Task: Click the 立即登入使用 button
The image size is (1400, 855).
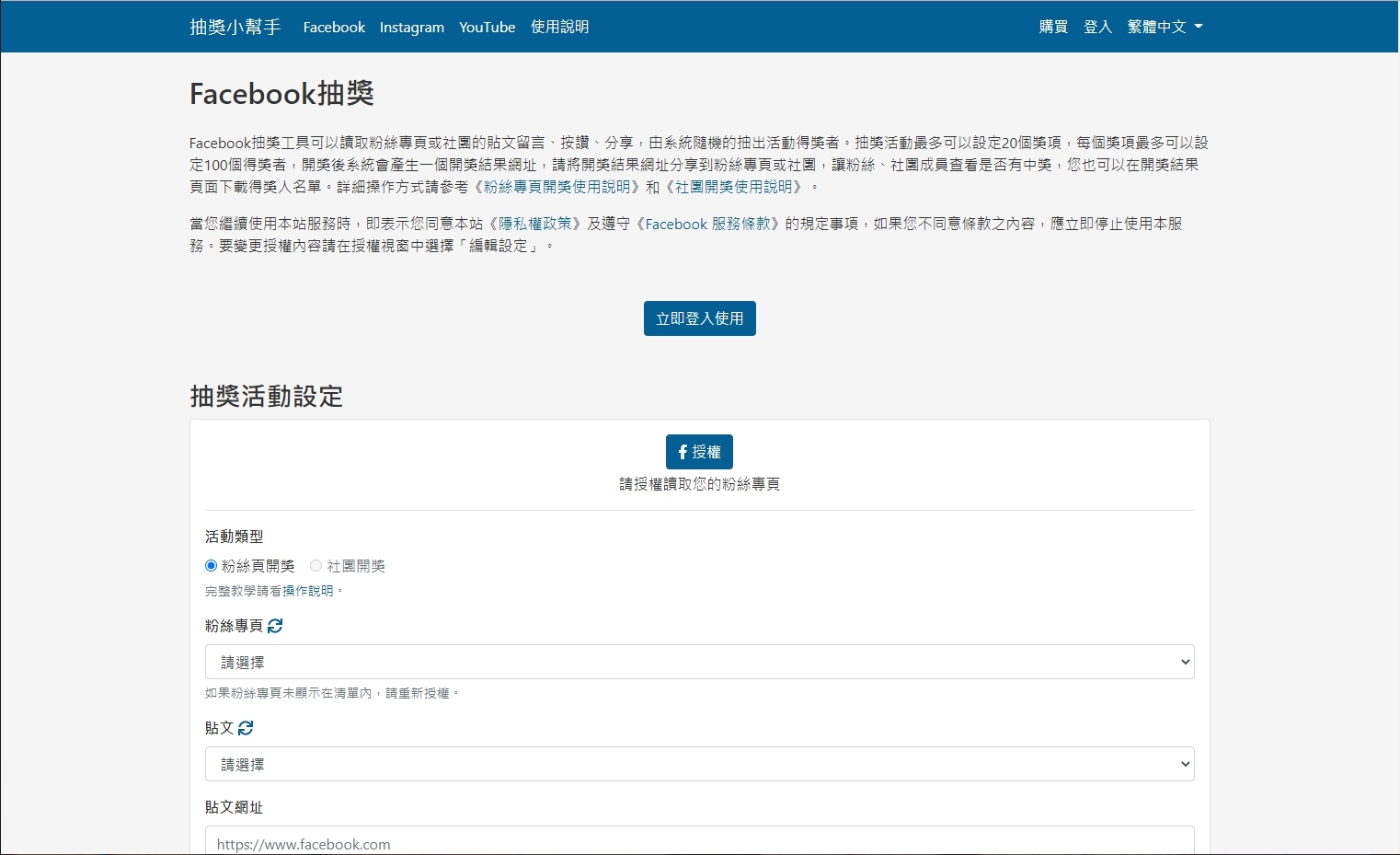Action: click(700, 318)
